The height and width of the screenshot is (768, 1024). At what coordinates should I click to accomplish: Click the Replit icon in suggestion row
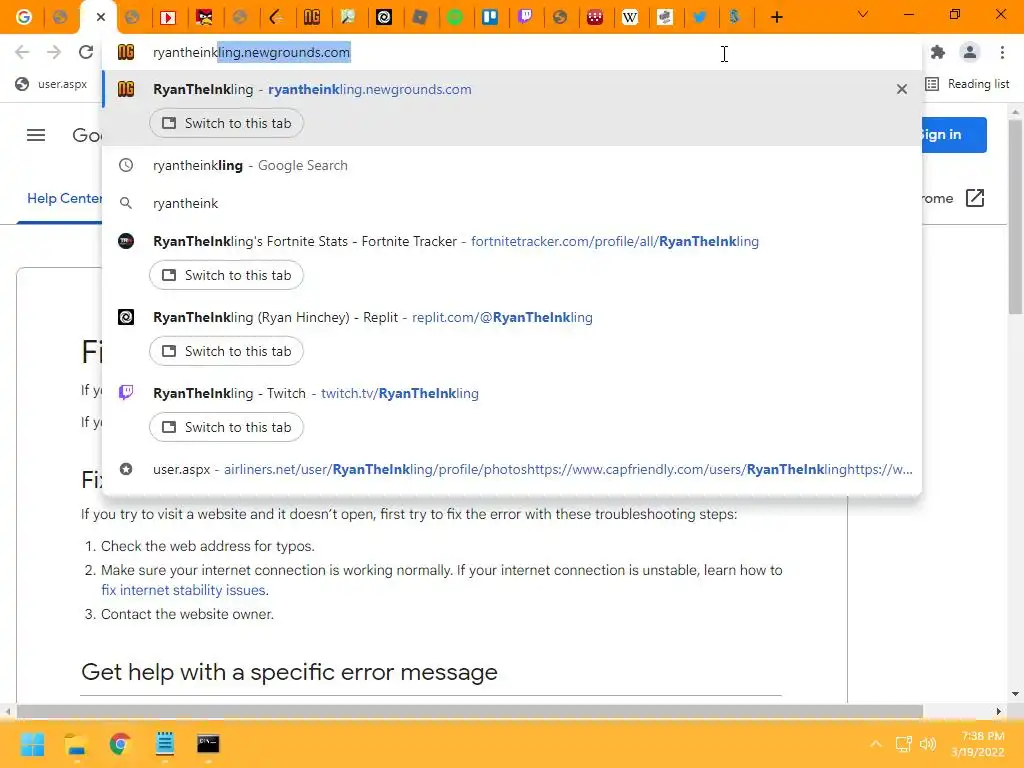[x=126, y=317]
